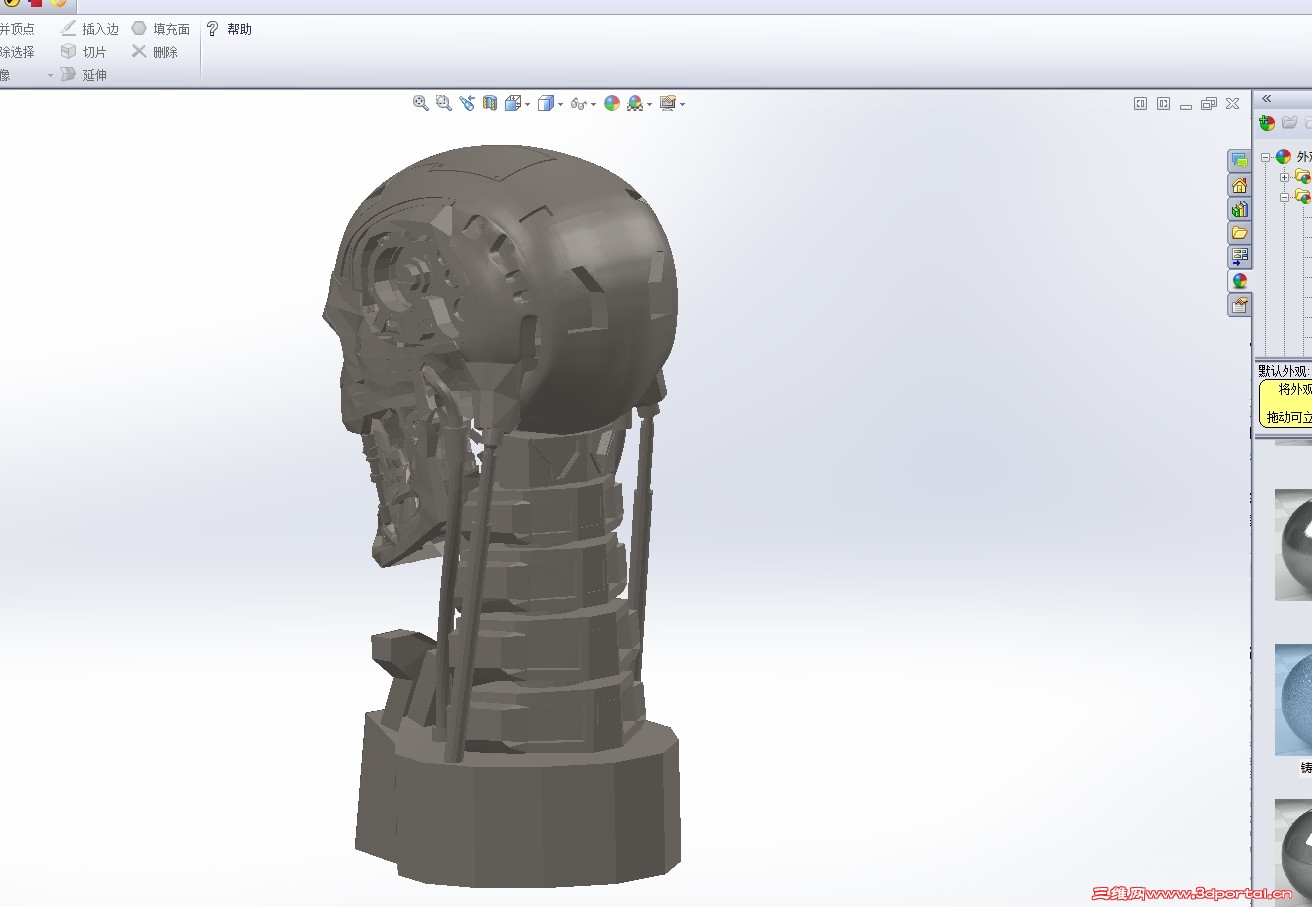Click the red square icon in title tab
This screenshot has width=1312, height=907.
35,3
